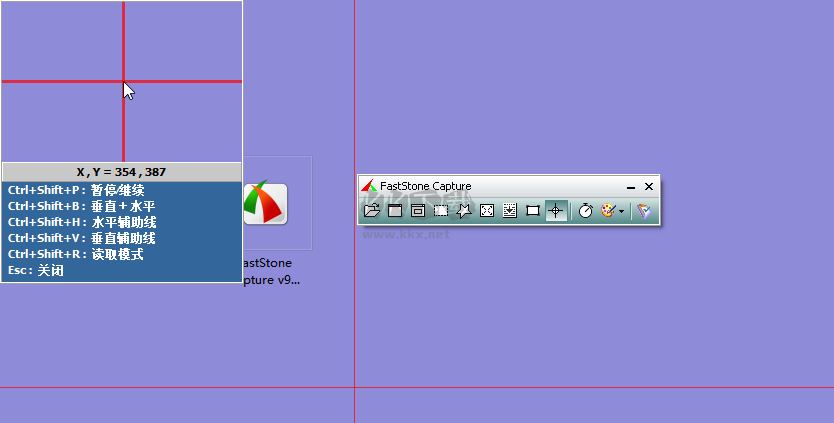Expand the Output dropdown arrow beside palette
The width and height of the screenshot is (834, 423).
621,212
